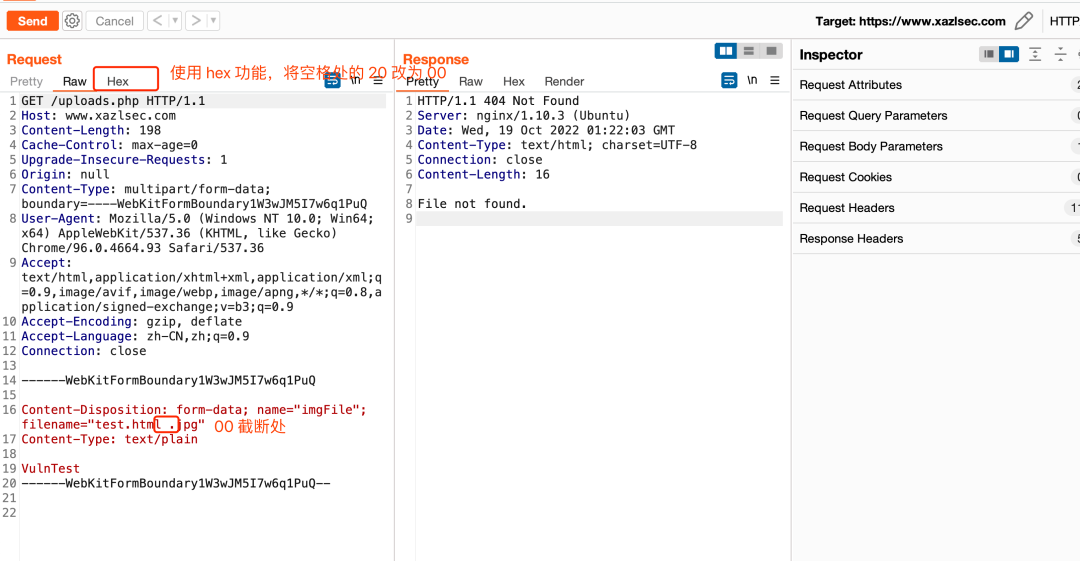Dock Inspector on the left side icon

tap(988, 54)
